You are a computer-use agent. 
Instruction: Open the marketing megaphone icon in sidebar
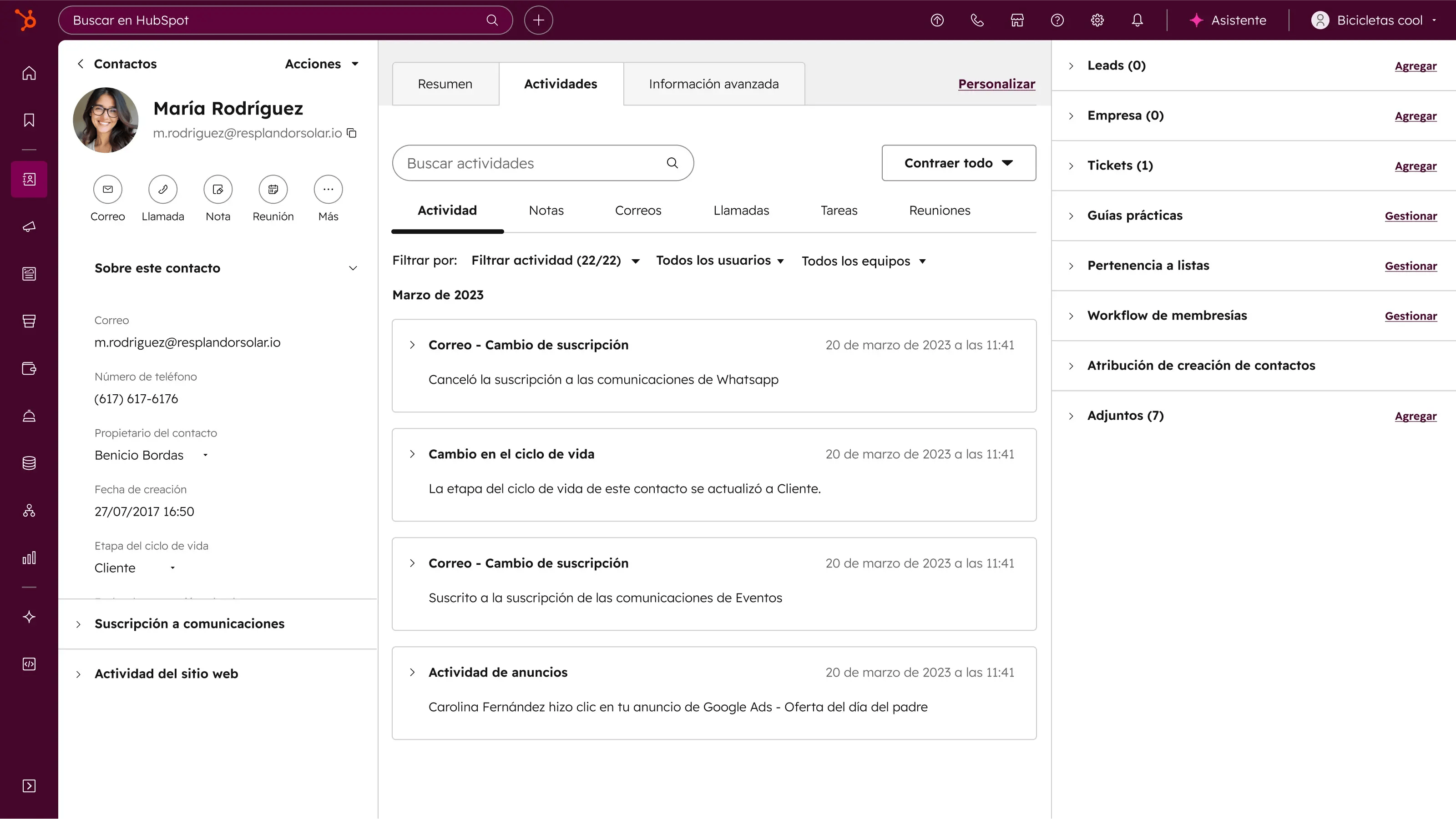point(29,226)
